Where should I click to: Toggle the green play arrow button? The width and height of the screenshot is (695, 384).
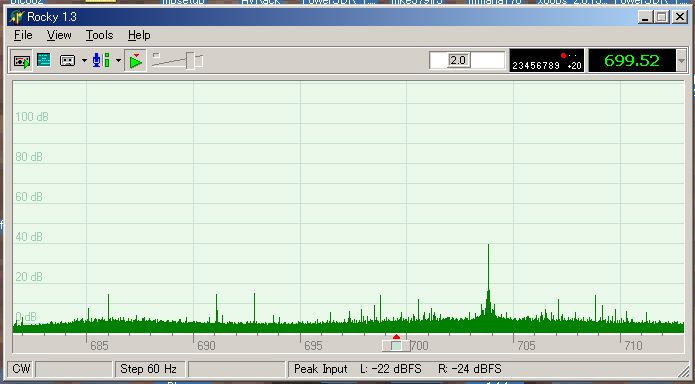(135, 61)
